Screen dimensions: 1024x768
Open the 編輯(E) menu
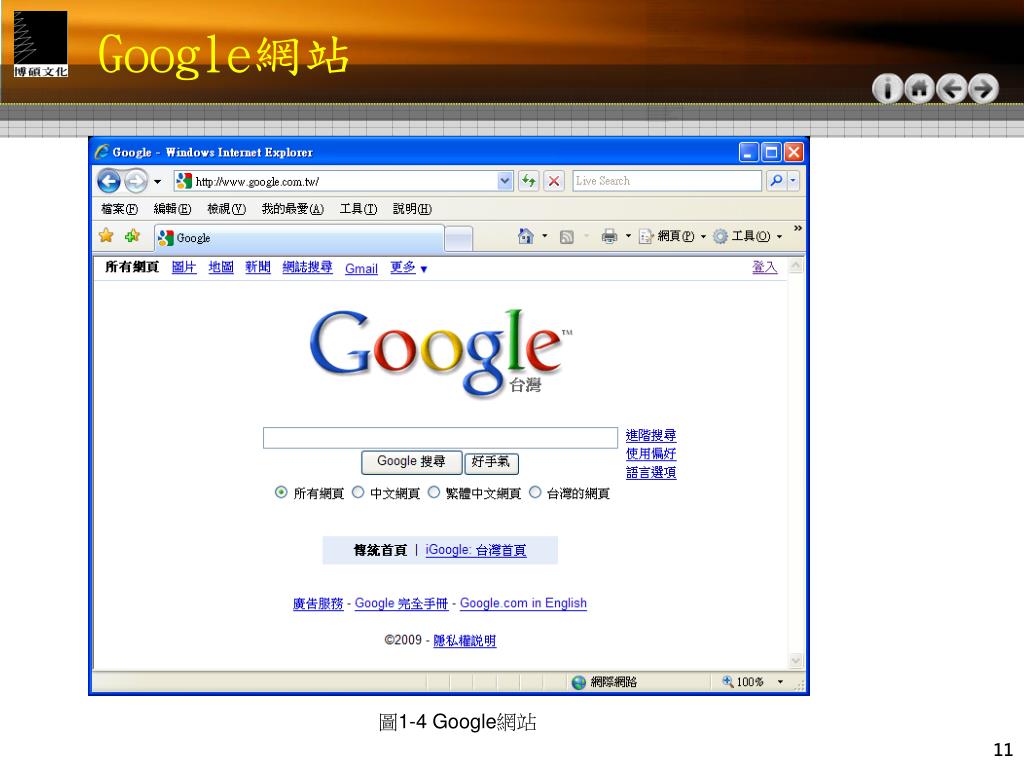172,209
